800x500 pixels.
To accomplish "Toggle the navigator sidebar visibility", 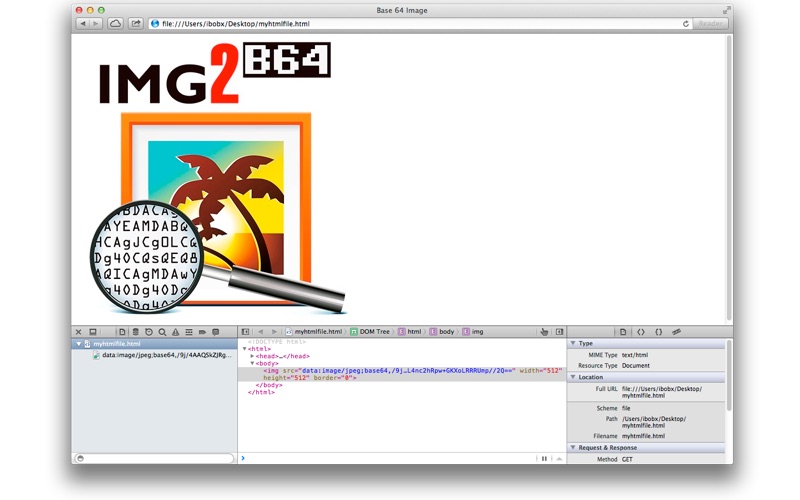I will (x=245, y=332).
